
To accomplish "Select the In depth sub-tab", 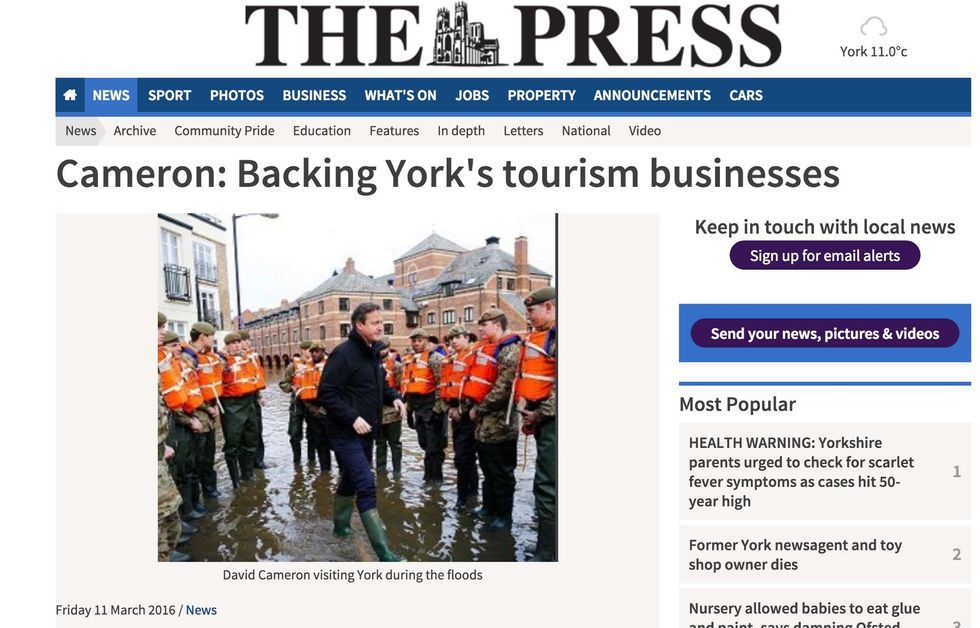I will coord(461,131).
